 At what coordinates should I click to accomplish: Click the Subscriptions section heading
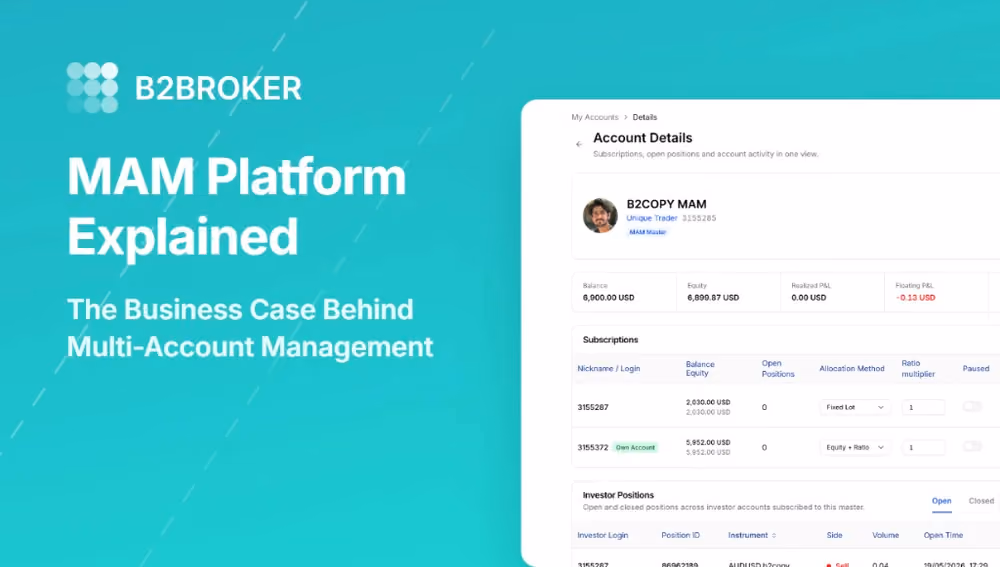point(610,340)
